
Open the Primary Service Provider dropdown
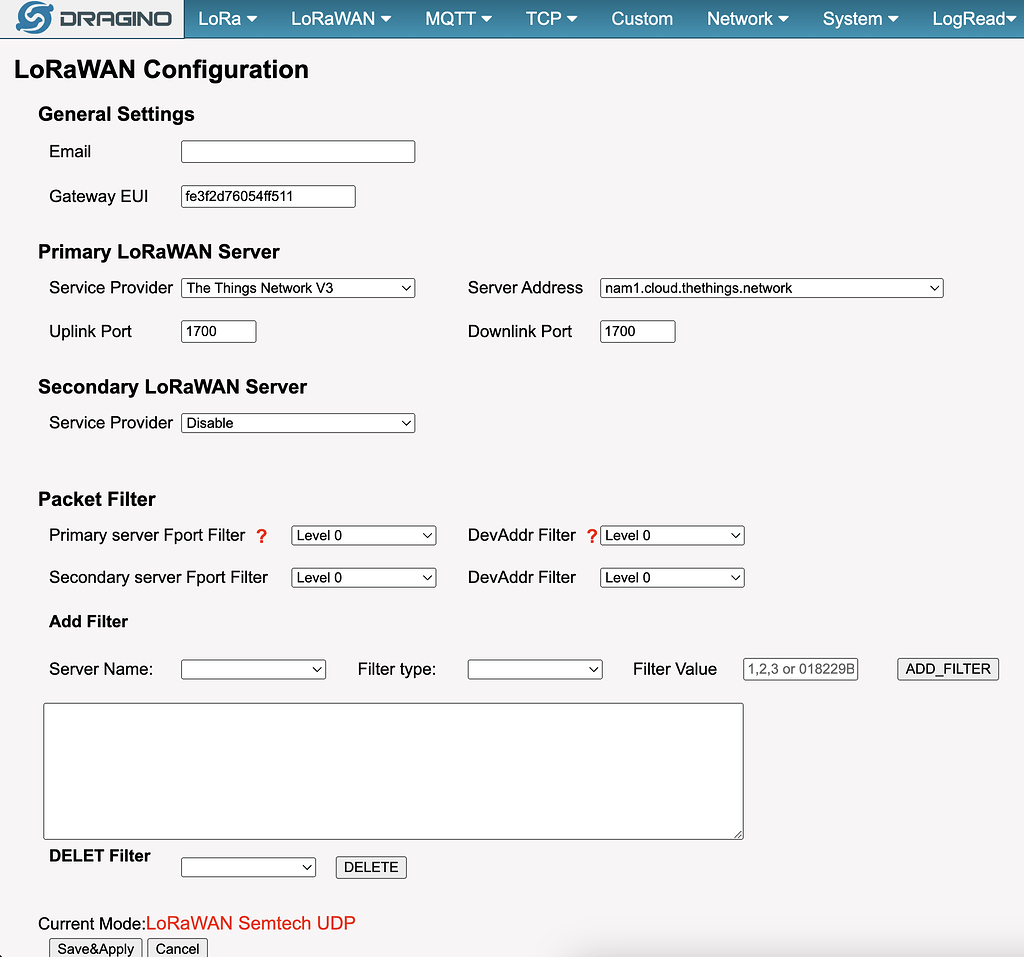[297, 288]
